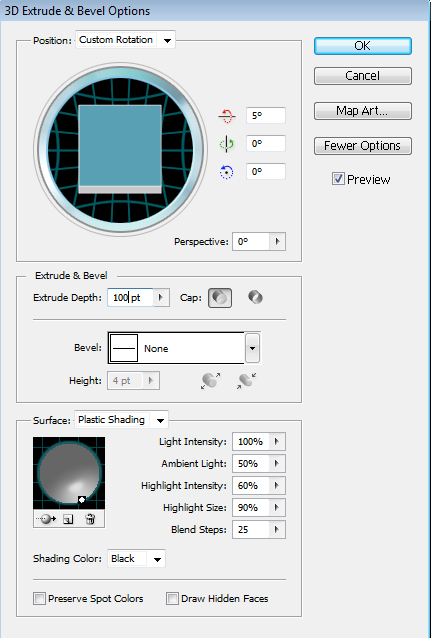438x638 pixels.
Task: Click the Z-axis rotation icon
Action: [x=227, y=172]
